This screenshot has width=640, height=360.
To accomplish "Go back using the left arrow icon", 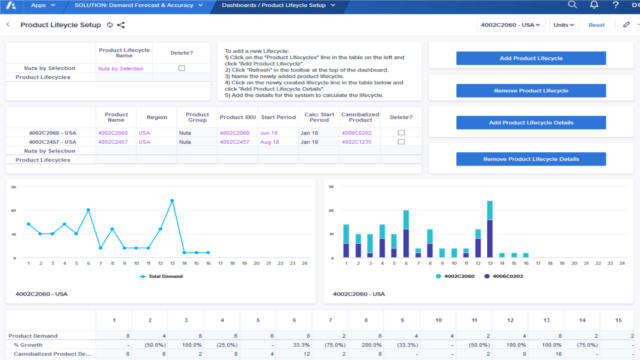I will point(8,25).
